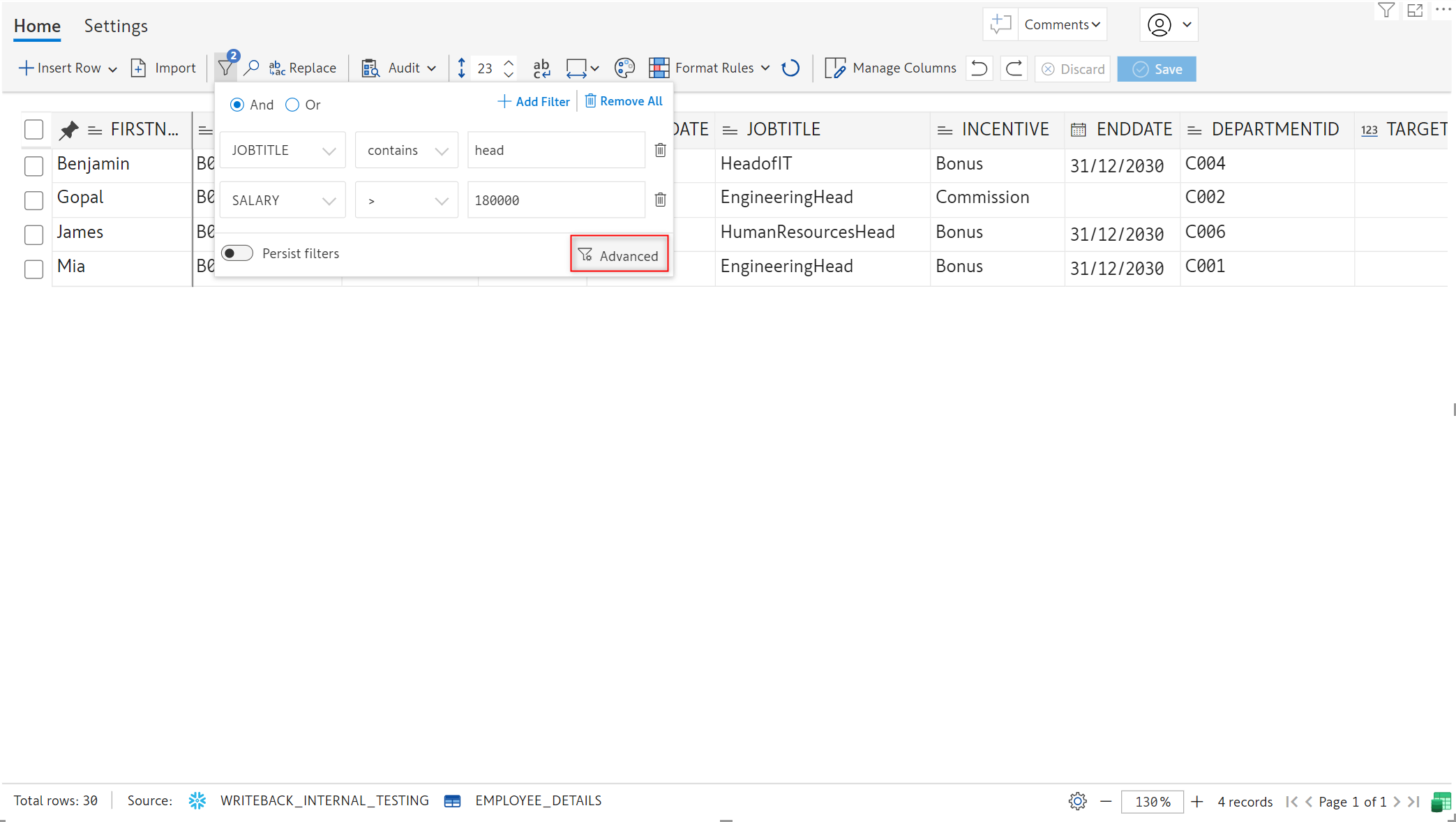Open the search magnifier tool
1456x822 pixels.
pyautogui.click(x=251, y=68)
